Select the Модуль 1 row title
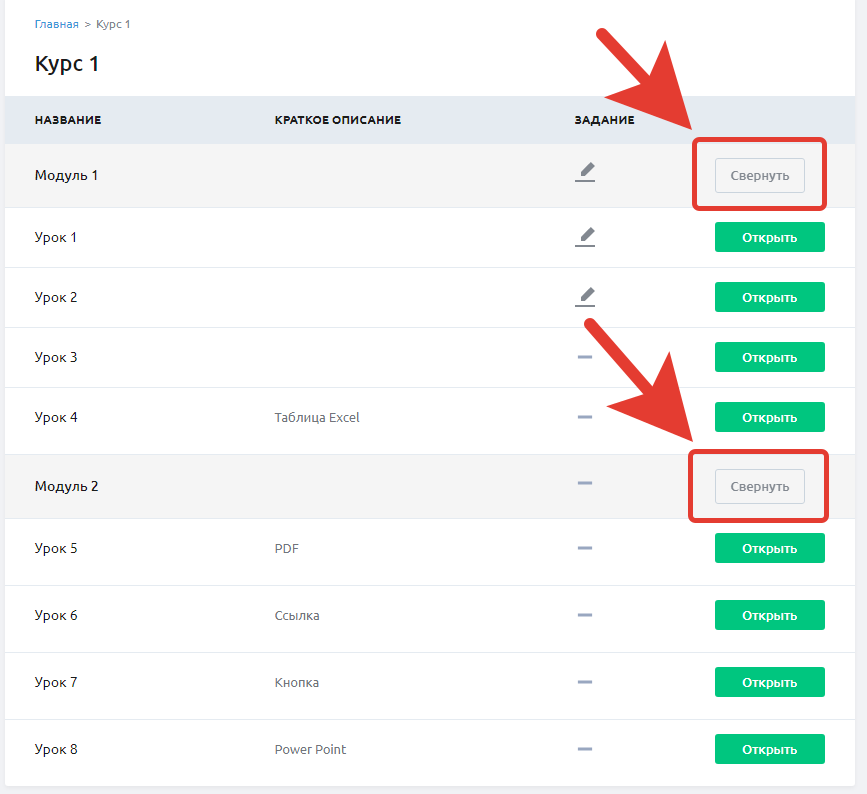867x794 pixels. click(x=66, y=176)
